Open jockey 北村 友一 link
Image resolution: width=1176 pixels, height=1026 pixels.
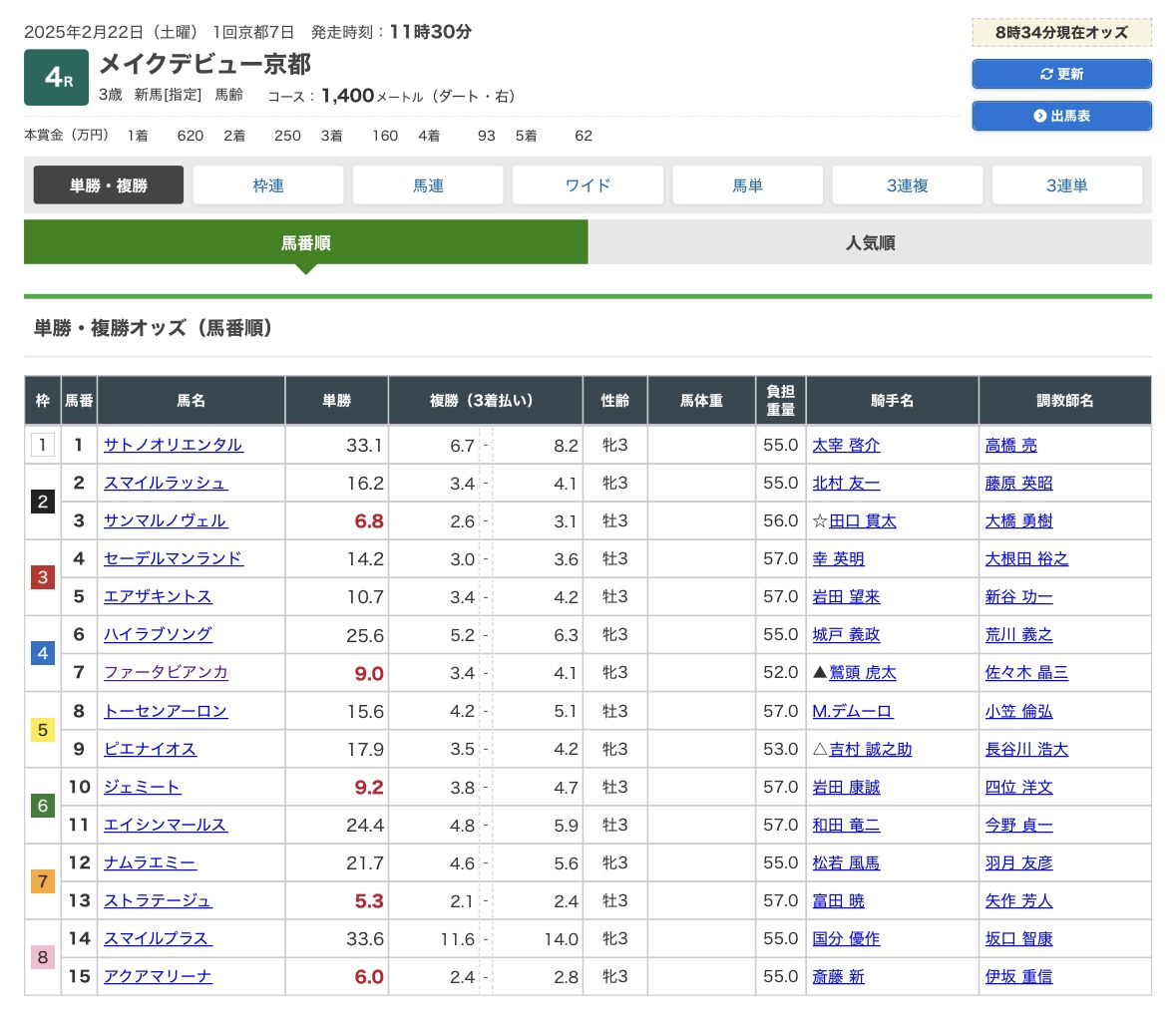point(846,484)
